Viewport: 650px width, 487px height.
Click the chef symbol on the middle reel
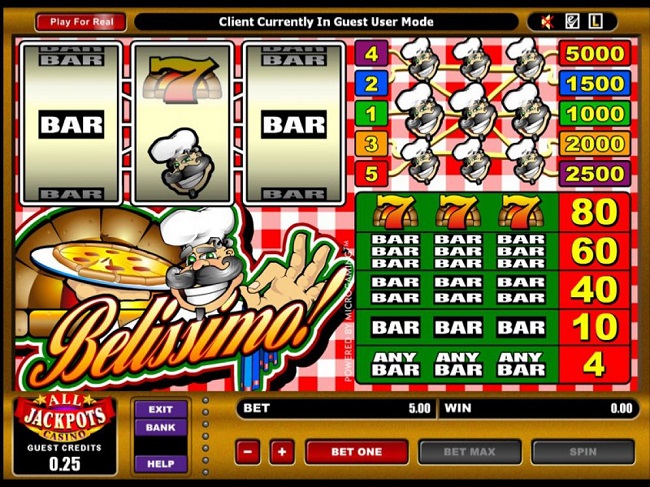(x=182, y=162)
